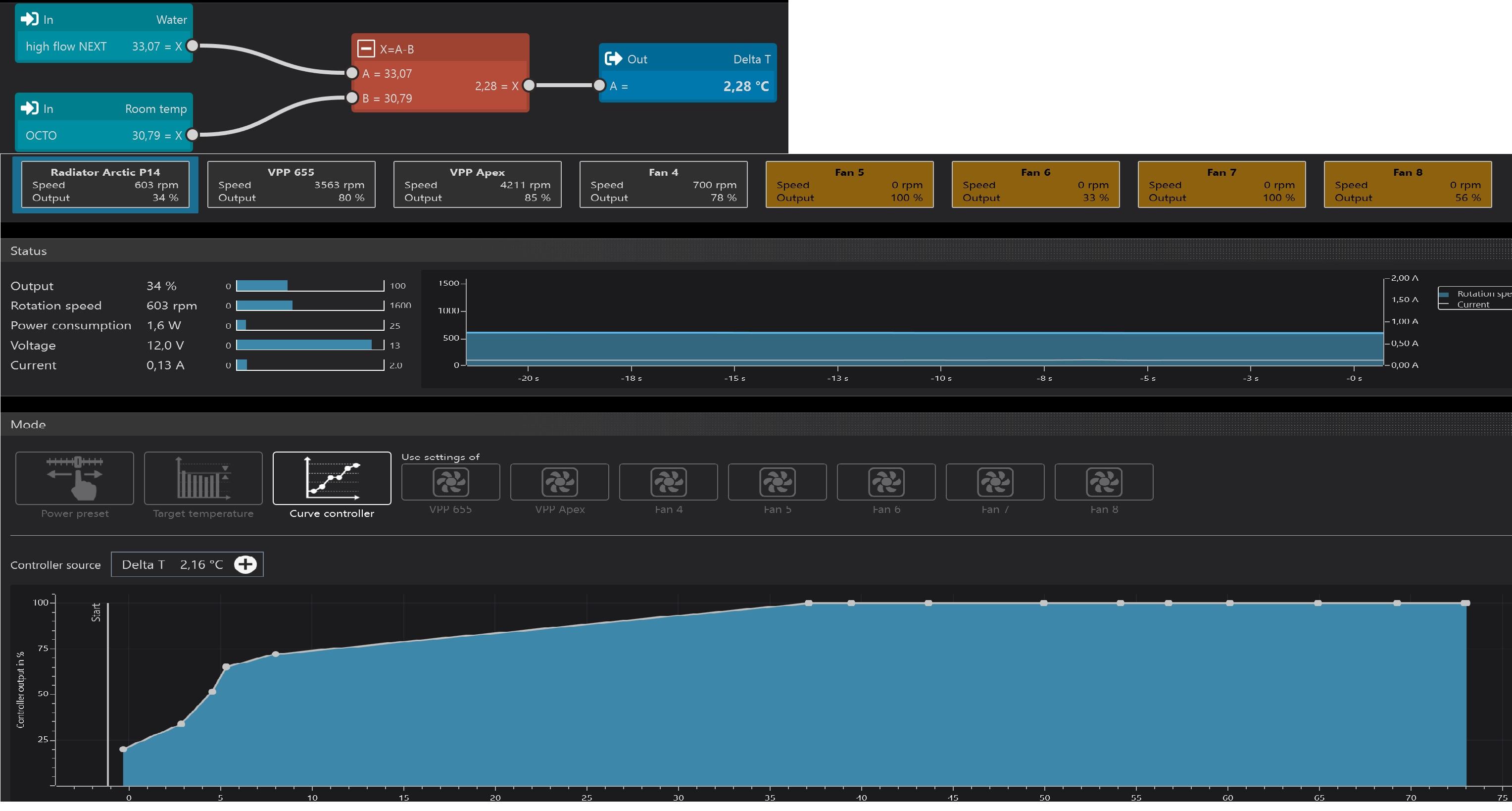This screenshot has height=811, width=1512.
Task: Switch to the VPP 655 fan tab
Action: 291,184
